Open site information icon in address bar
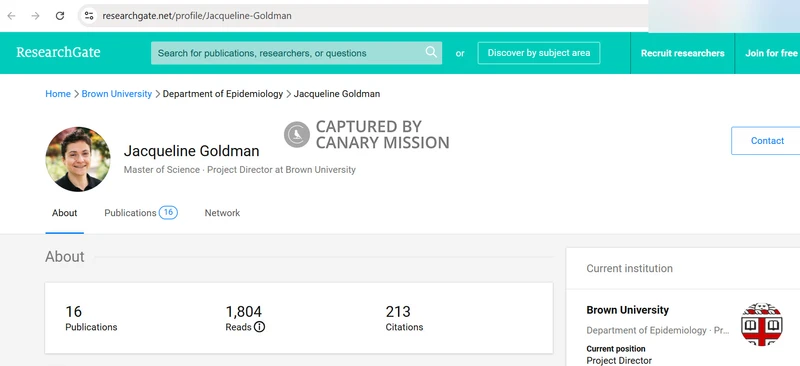 click(89, 16)
